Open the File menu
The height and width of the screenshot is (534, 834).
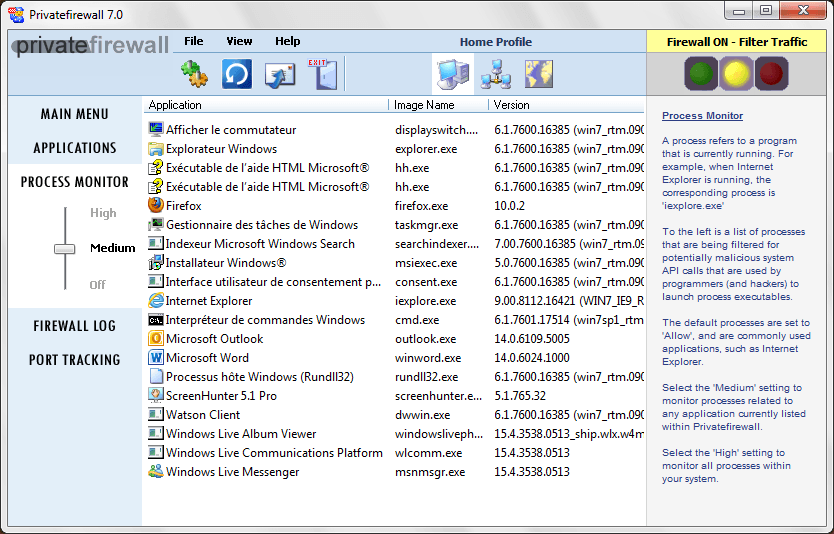[193, 42]
